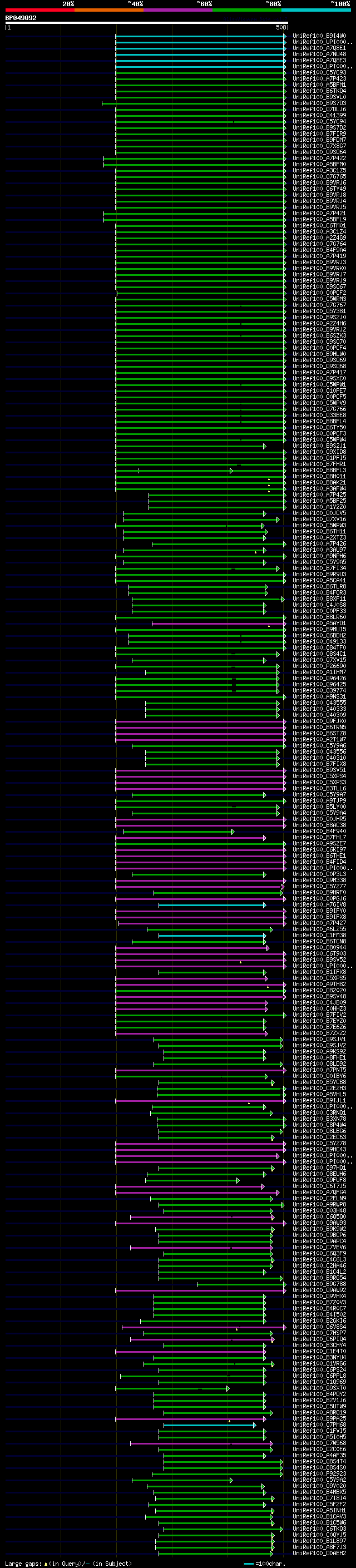Select the UniRef100_P92923 label
The image size is (356, 1568).
coord(319,1473)
